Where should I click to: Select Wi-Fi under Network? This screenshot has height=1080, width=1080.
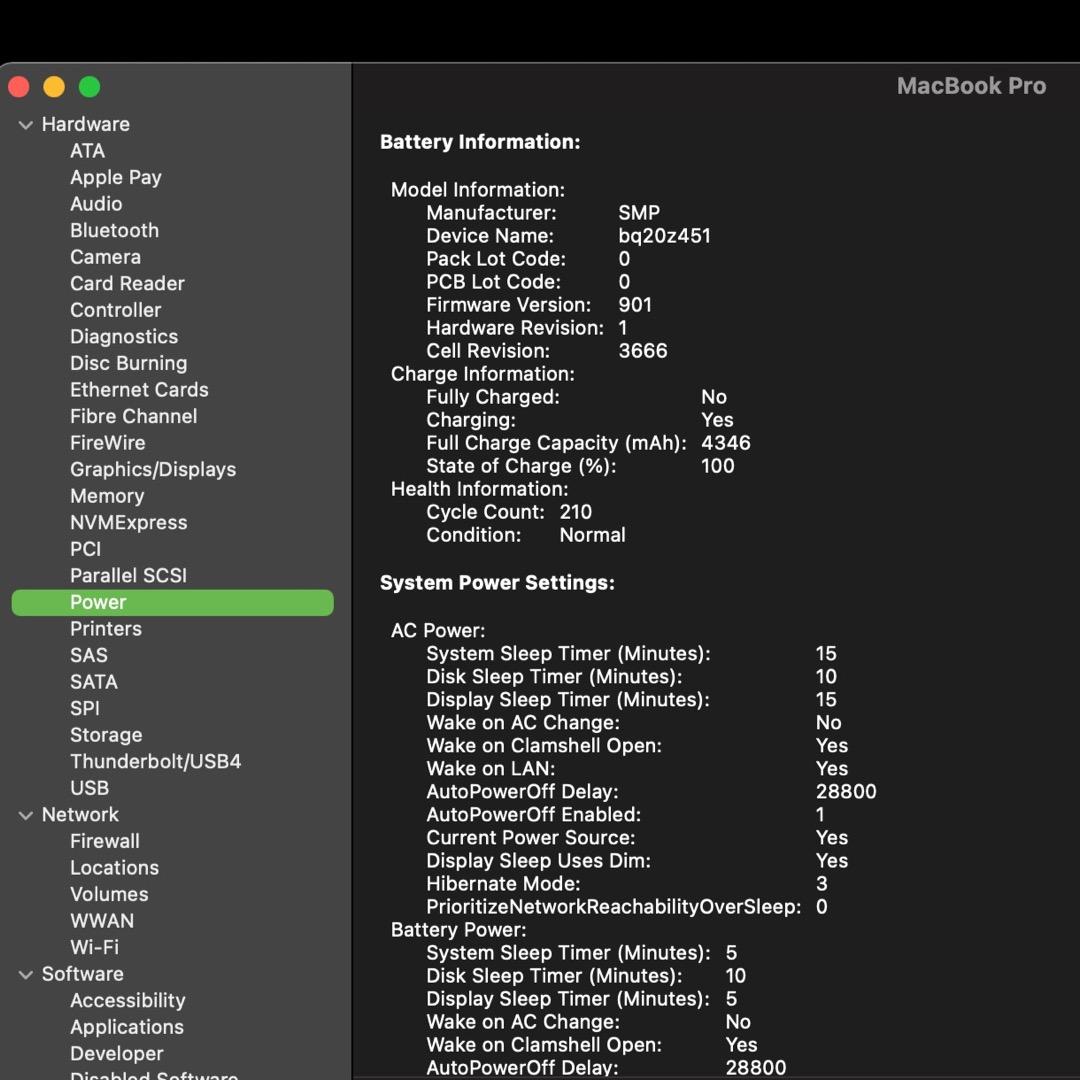[x=94, y=947]
